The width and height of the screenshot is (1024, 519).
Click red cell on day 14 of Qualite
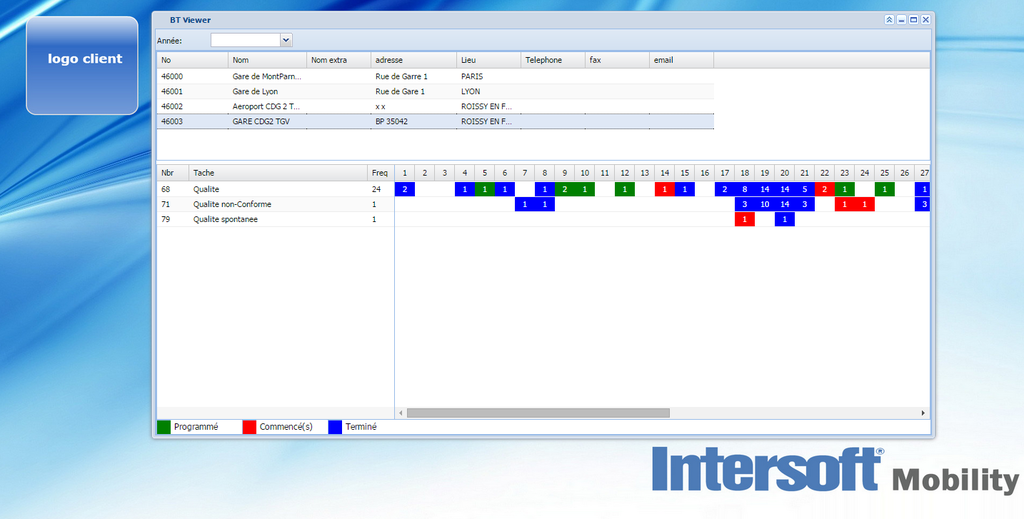[x=664, y=189]
